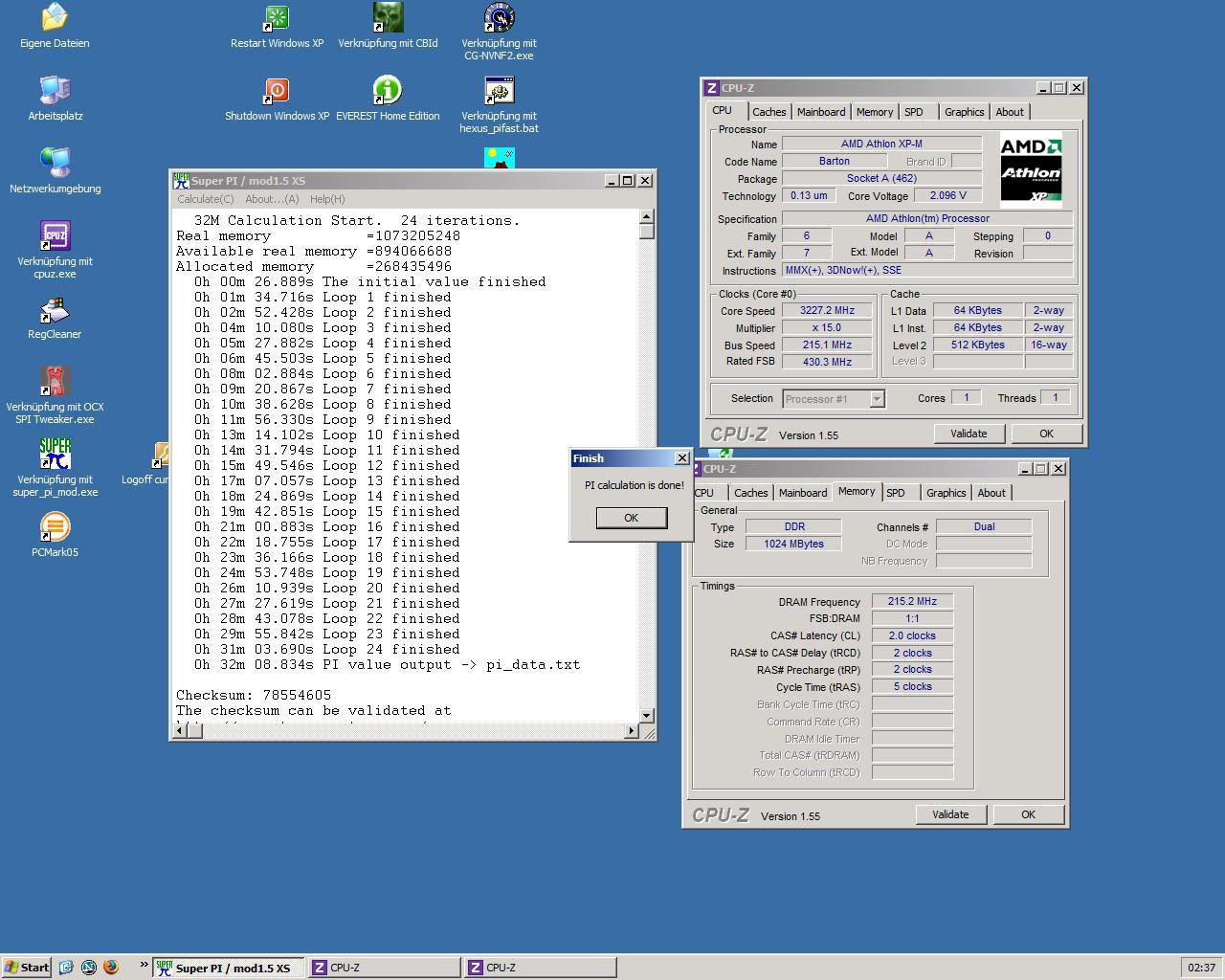Image resolution: width=1225 pixels, height=980 pixels.
Task: Click the AMD Athlon XP logo in CPU-Z
Action: pos(1031,170)
